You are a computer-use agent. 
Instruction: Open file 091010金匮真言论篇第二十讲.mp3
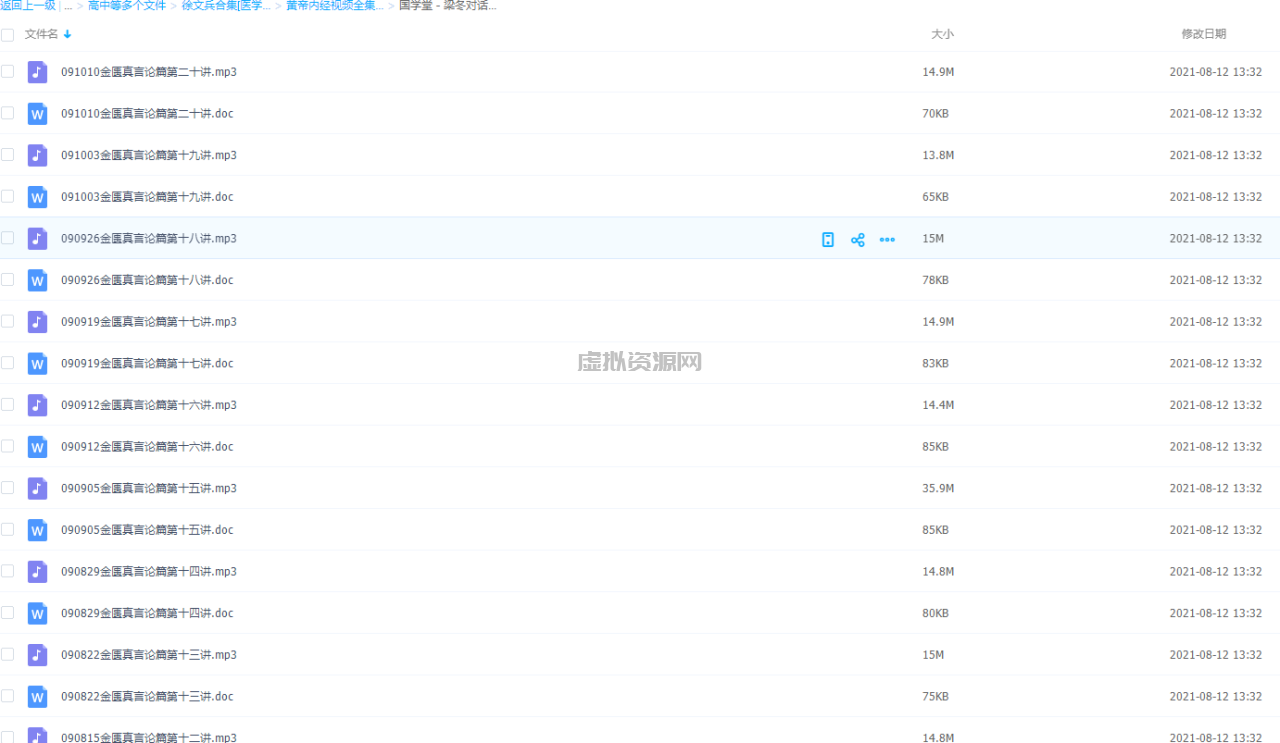tap(149, 72)
